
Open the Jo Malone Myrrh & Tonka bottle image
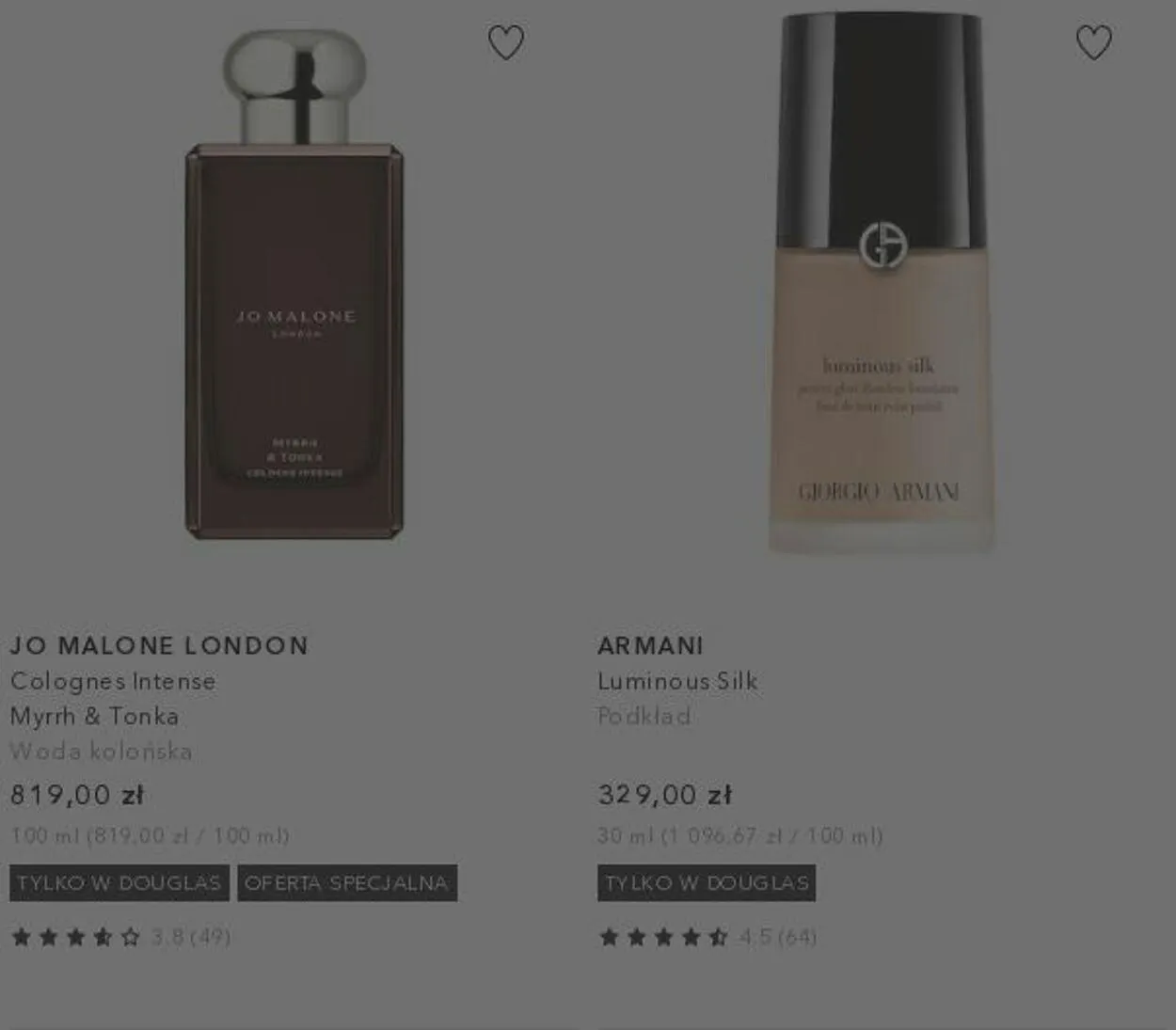pos(294,284)
